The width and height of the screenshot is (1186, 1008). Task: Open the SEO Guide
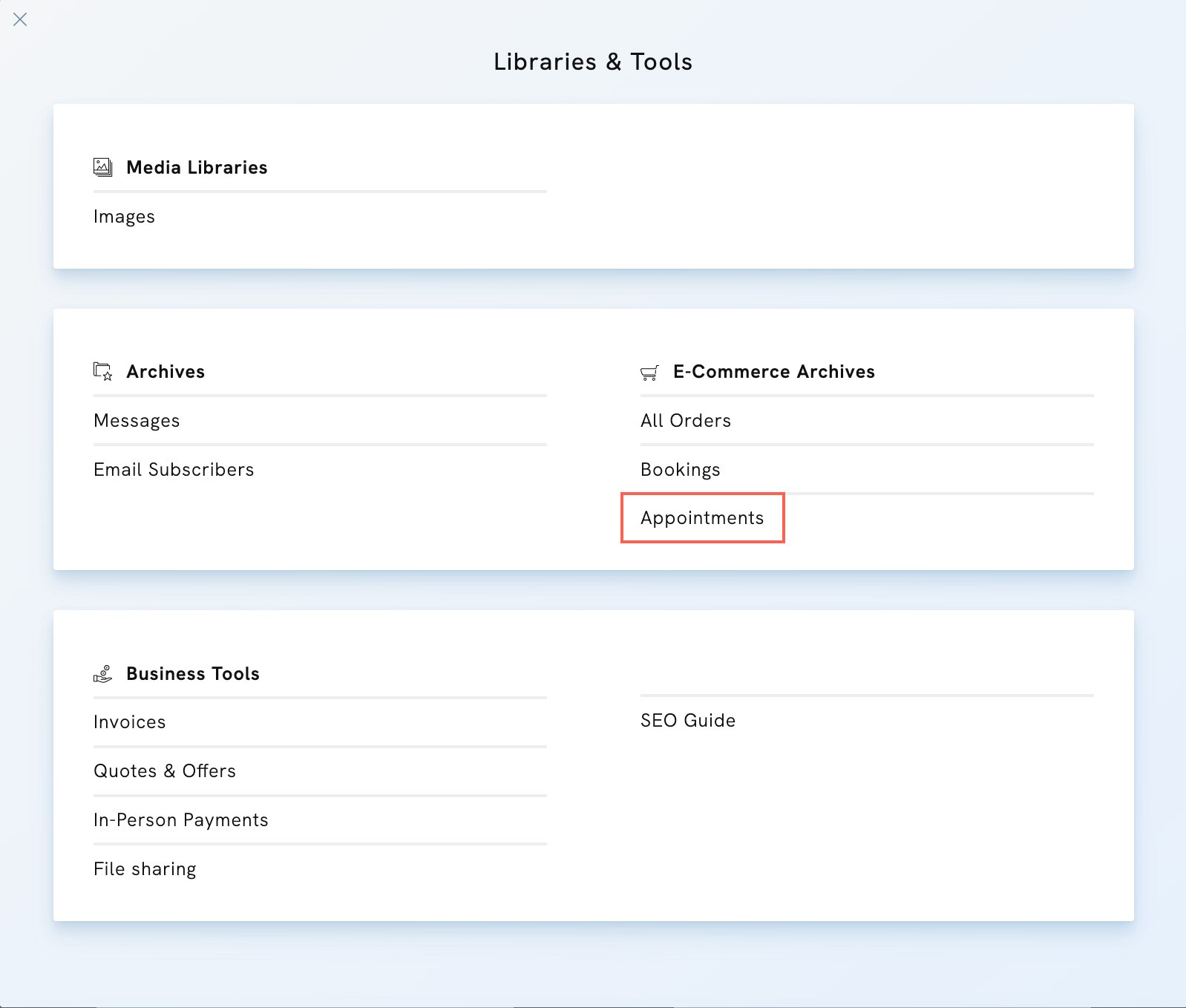coord(688,721)
